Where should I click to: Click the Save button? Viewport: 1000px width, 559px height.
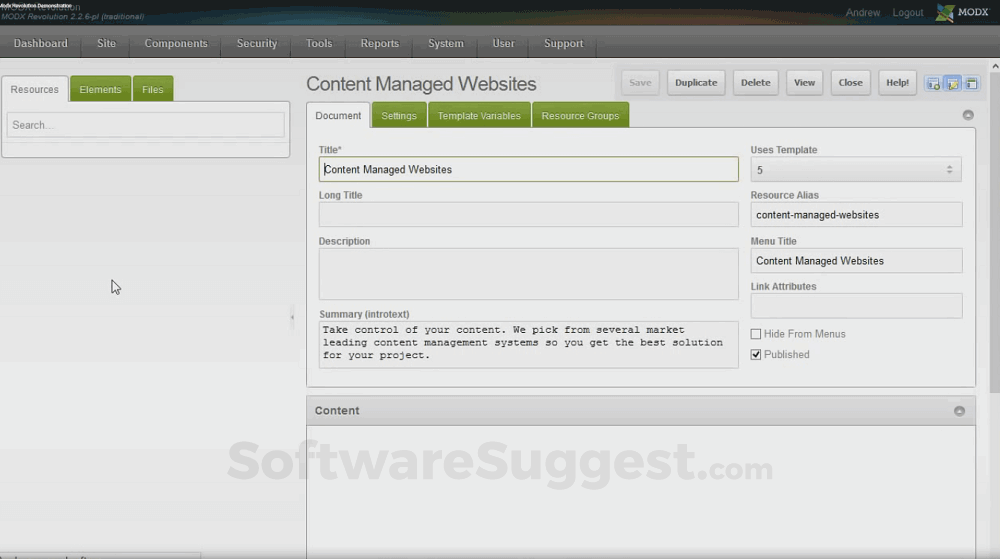(x=640, y=83)
